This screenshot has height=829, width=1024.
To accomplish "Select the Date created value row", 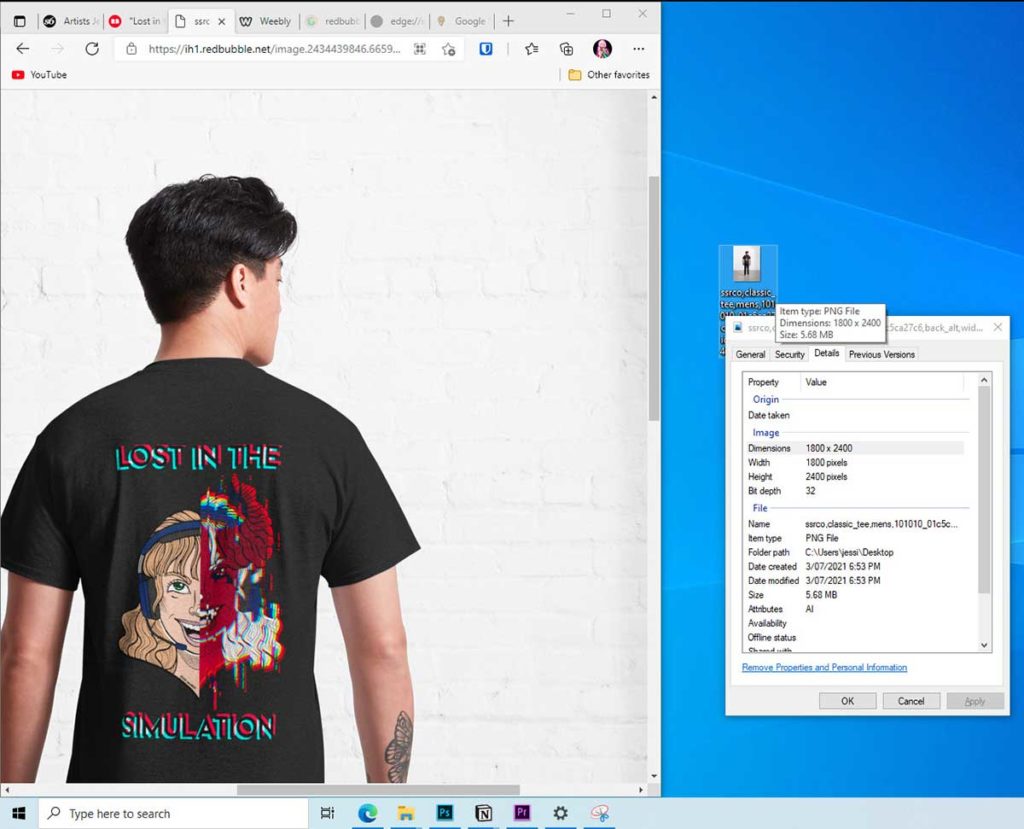I will [855, 566].
